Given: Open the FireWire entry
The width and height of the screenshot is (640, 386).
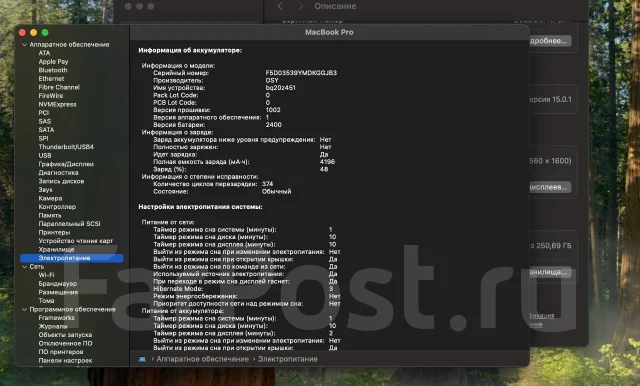Looking at the screenshot, I should [51, 96].
